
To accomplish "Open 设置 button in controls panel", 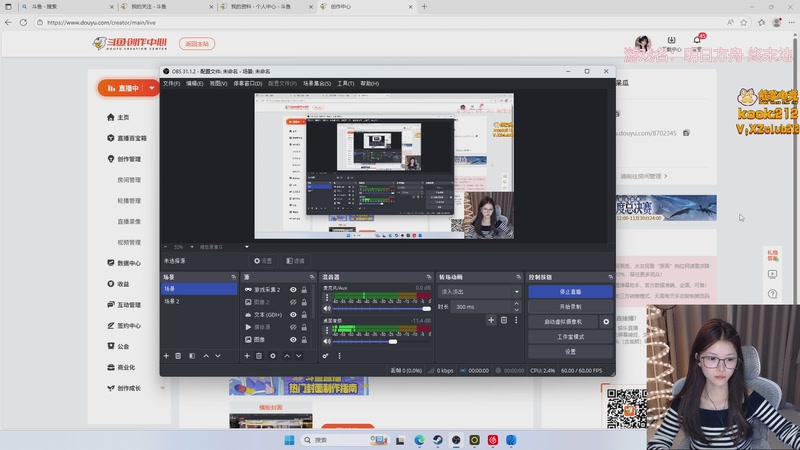I will pos(570,352).
